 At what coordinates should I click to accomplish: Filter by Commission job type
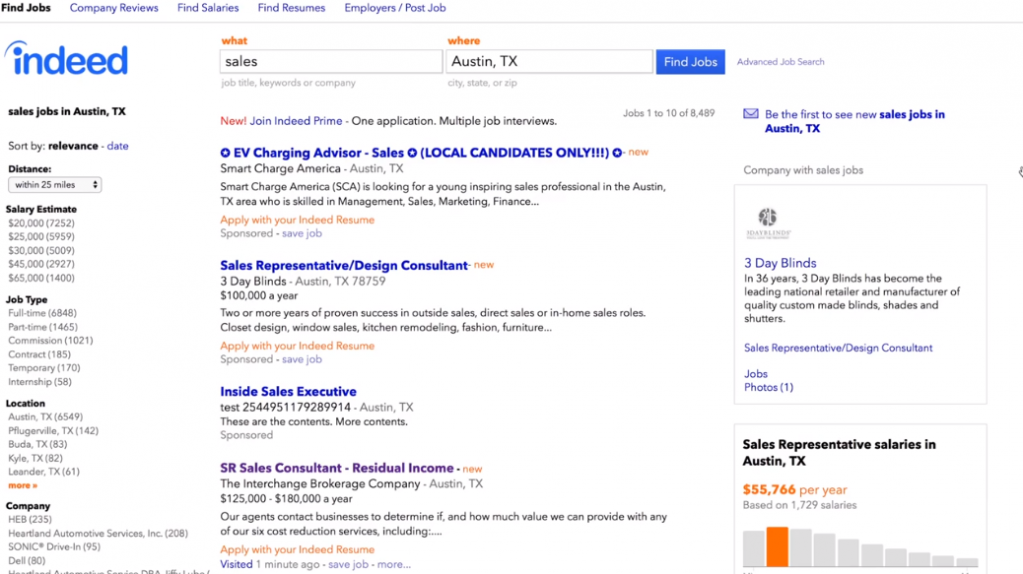50,340
